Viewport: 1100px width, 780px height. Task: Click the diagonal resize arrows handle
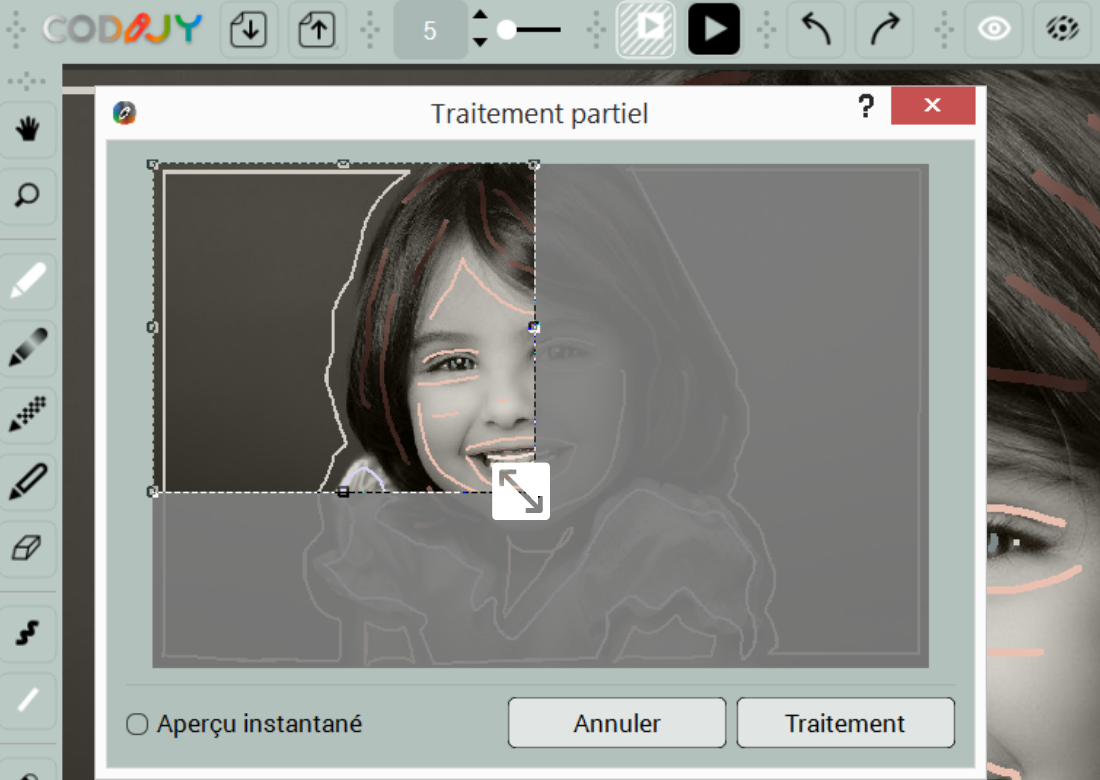[x=521, y=491]
